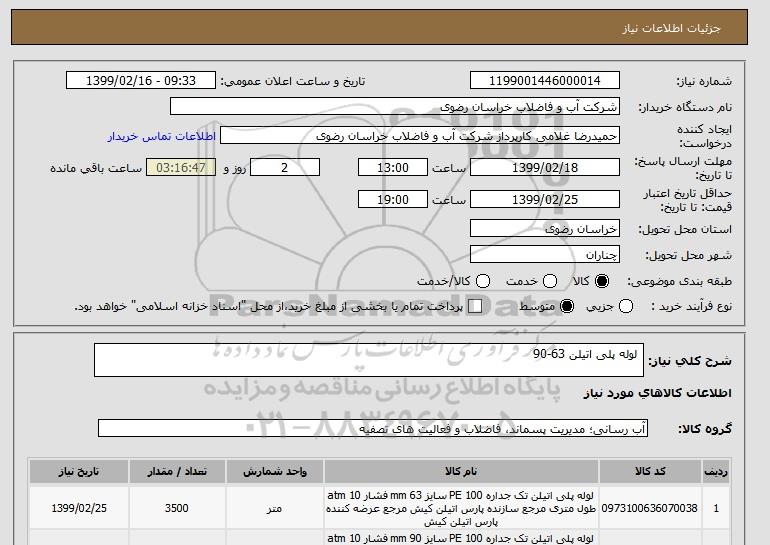The height and width of the screenshot is (545, 770).
Task: Click the نوع فرآیند خرید label
Action: click(691, 306)
